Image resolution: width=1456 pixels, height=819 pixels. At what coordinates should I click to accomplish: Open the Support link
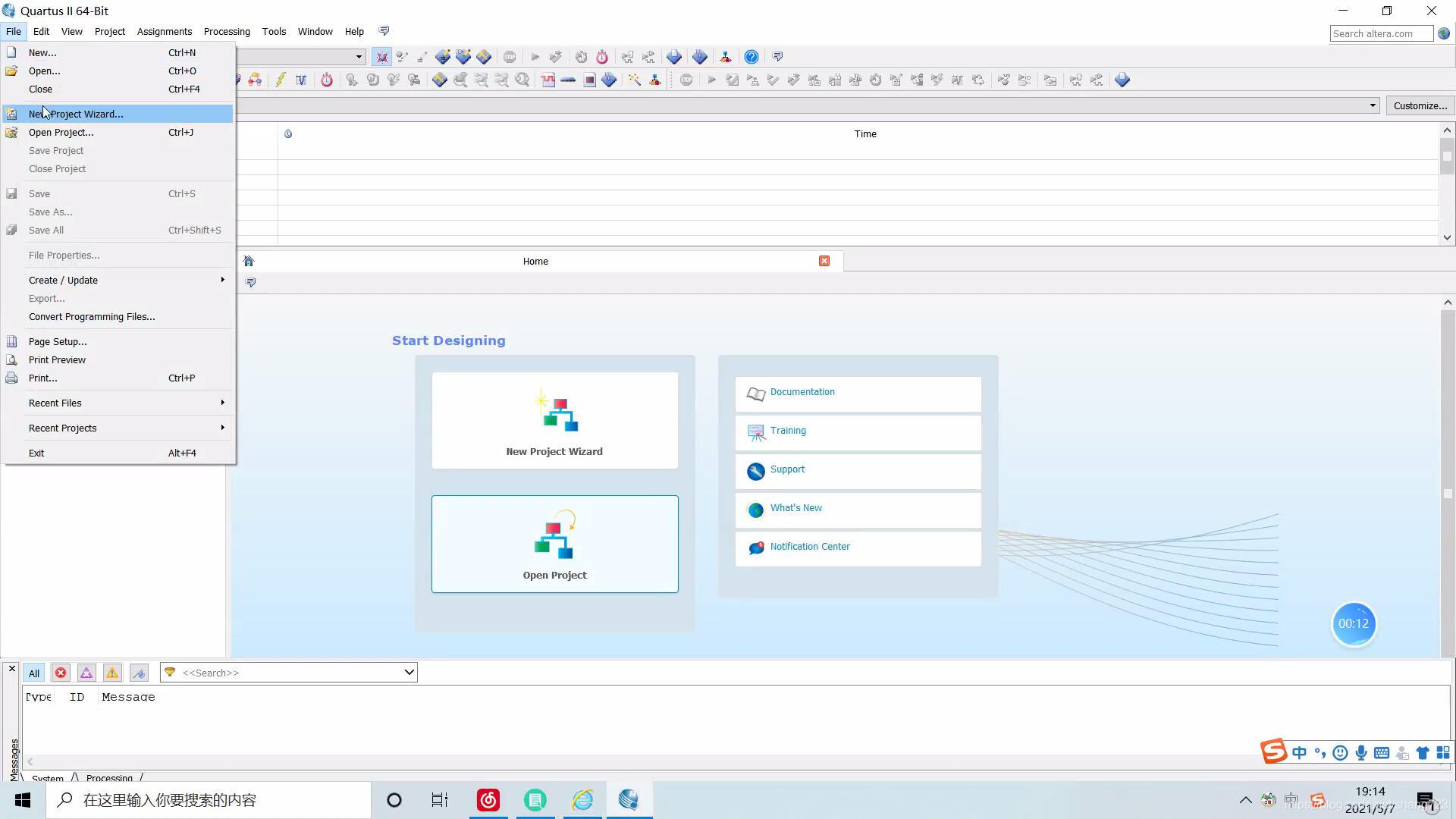[x=787, y=470]
